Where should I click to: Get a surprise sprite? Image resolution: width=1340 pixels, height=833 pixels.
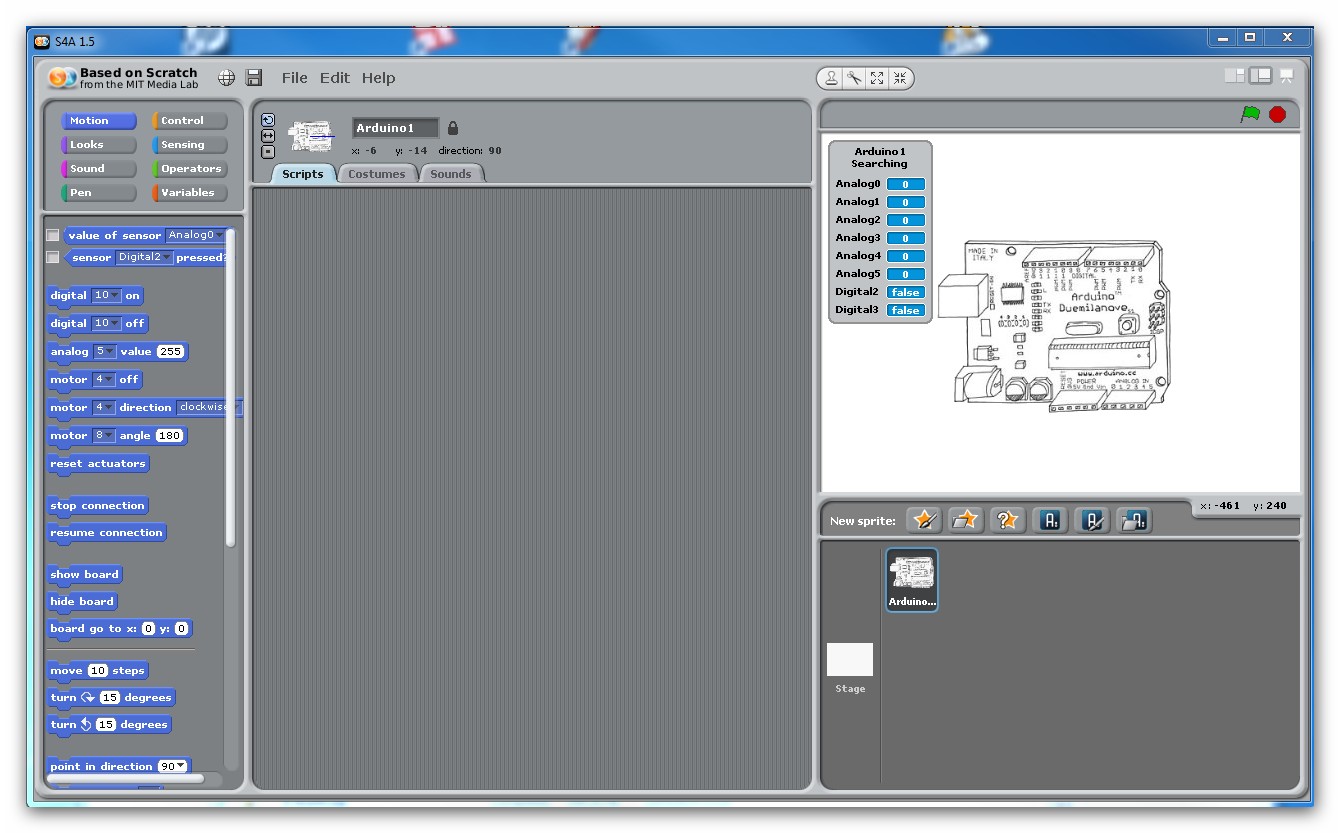pyautogui.click(x=1008, y=520)
